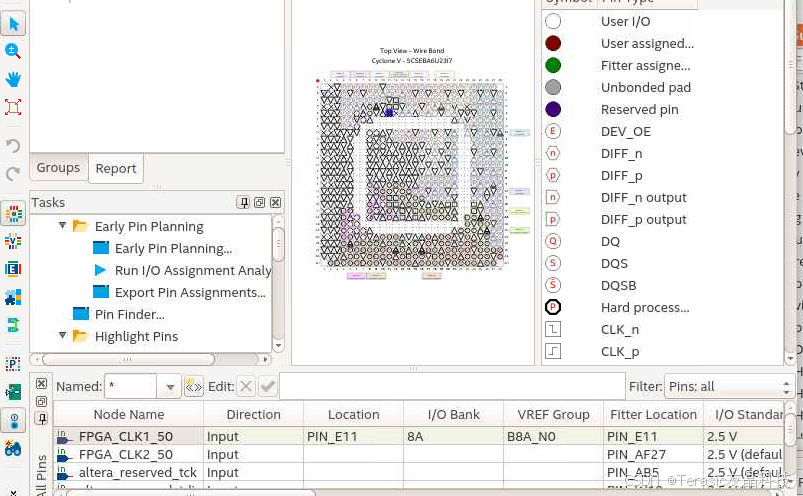Click the Fitter Location column header
Image resolution: width=803 pixels, height=496 pixels.
(653, 414)
